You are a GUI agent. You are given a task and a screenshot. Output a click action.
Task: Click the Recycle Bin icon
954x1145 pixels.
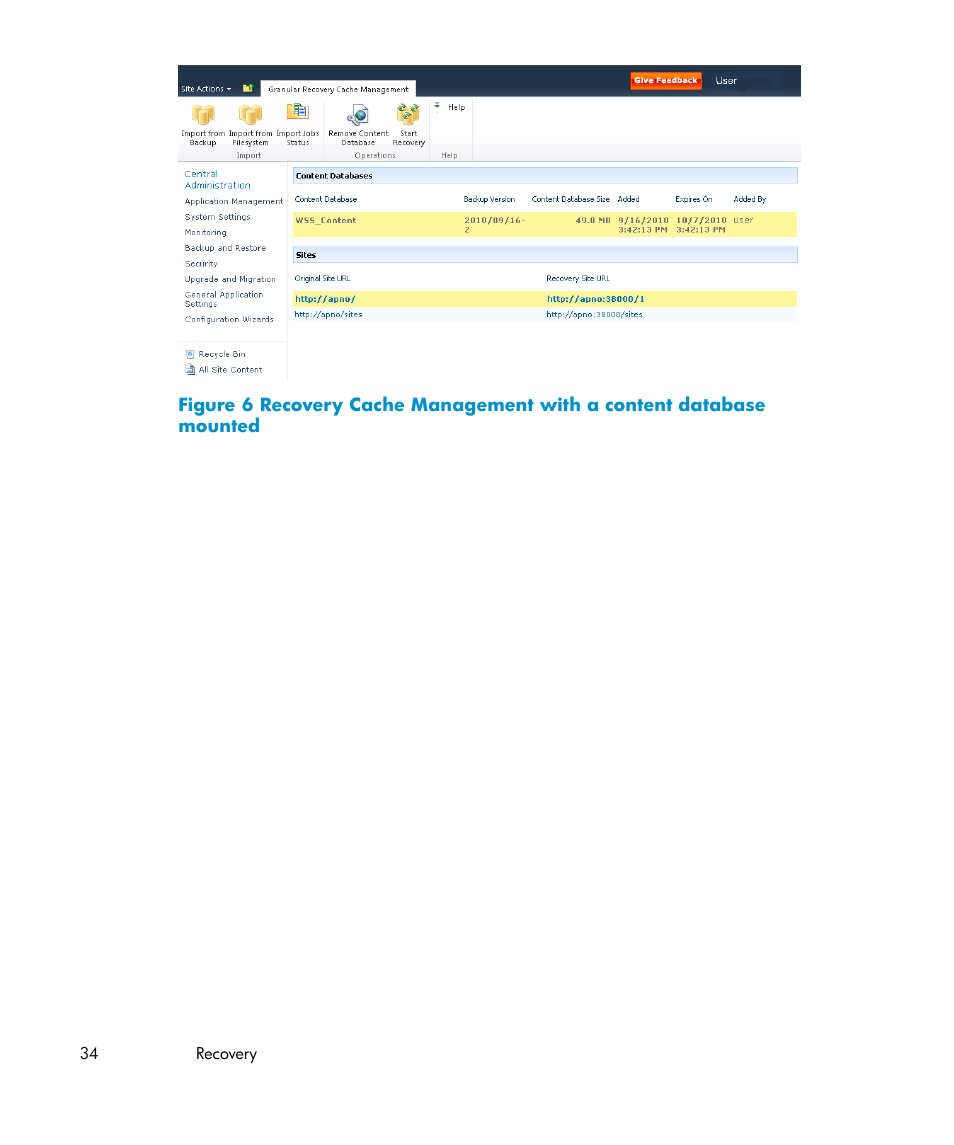190,354
